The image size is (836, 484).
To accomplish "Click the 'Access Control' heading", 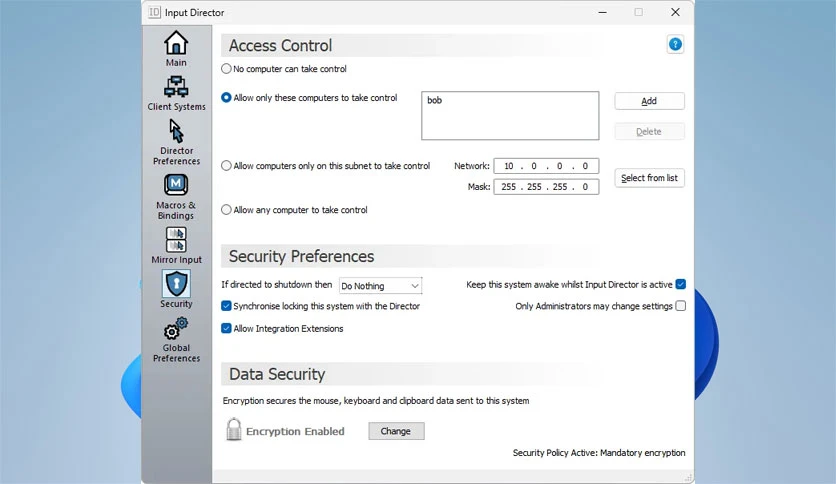I will [280, 46].
